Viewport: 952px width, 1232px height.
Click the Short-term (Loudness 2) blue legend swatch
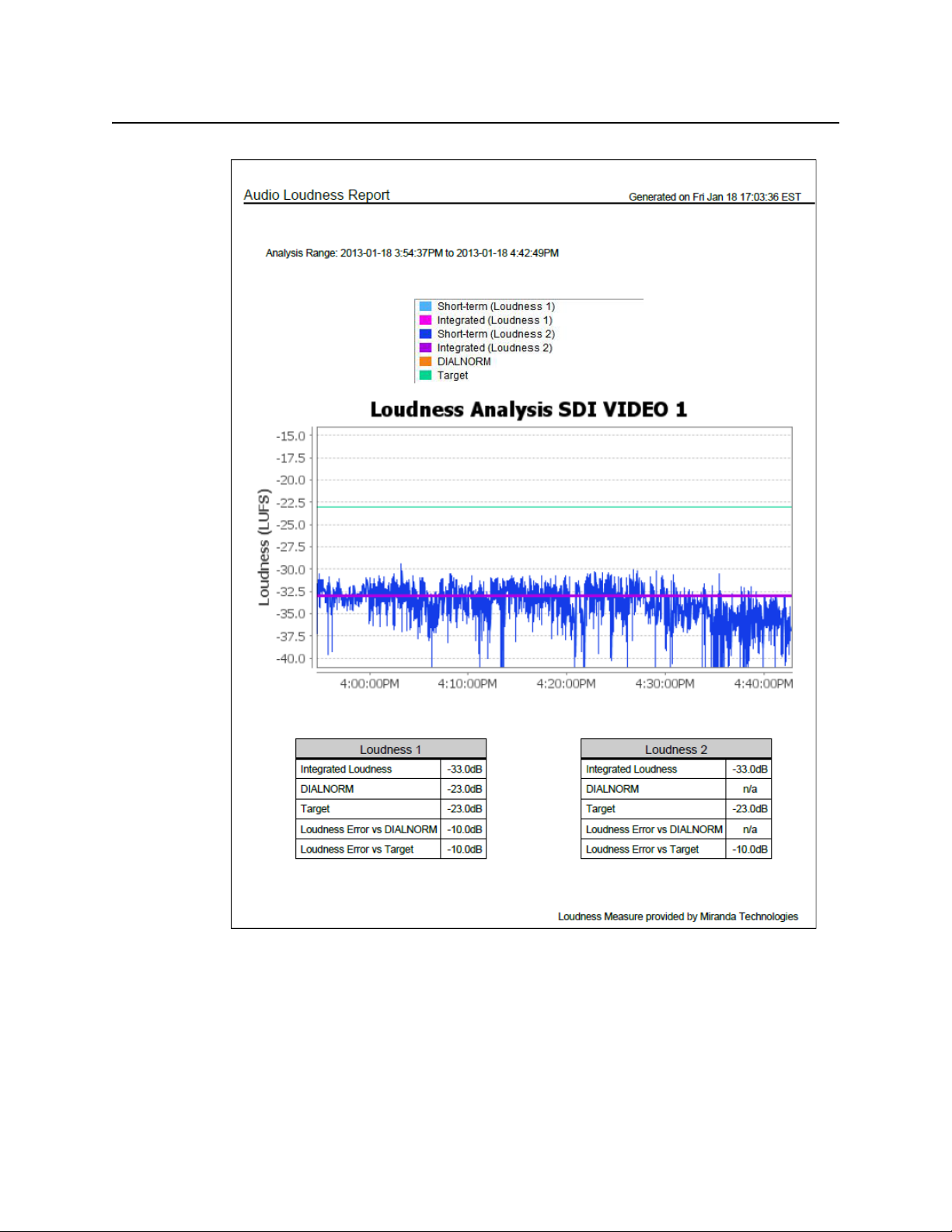click(425, 334)
